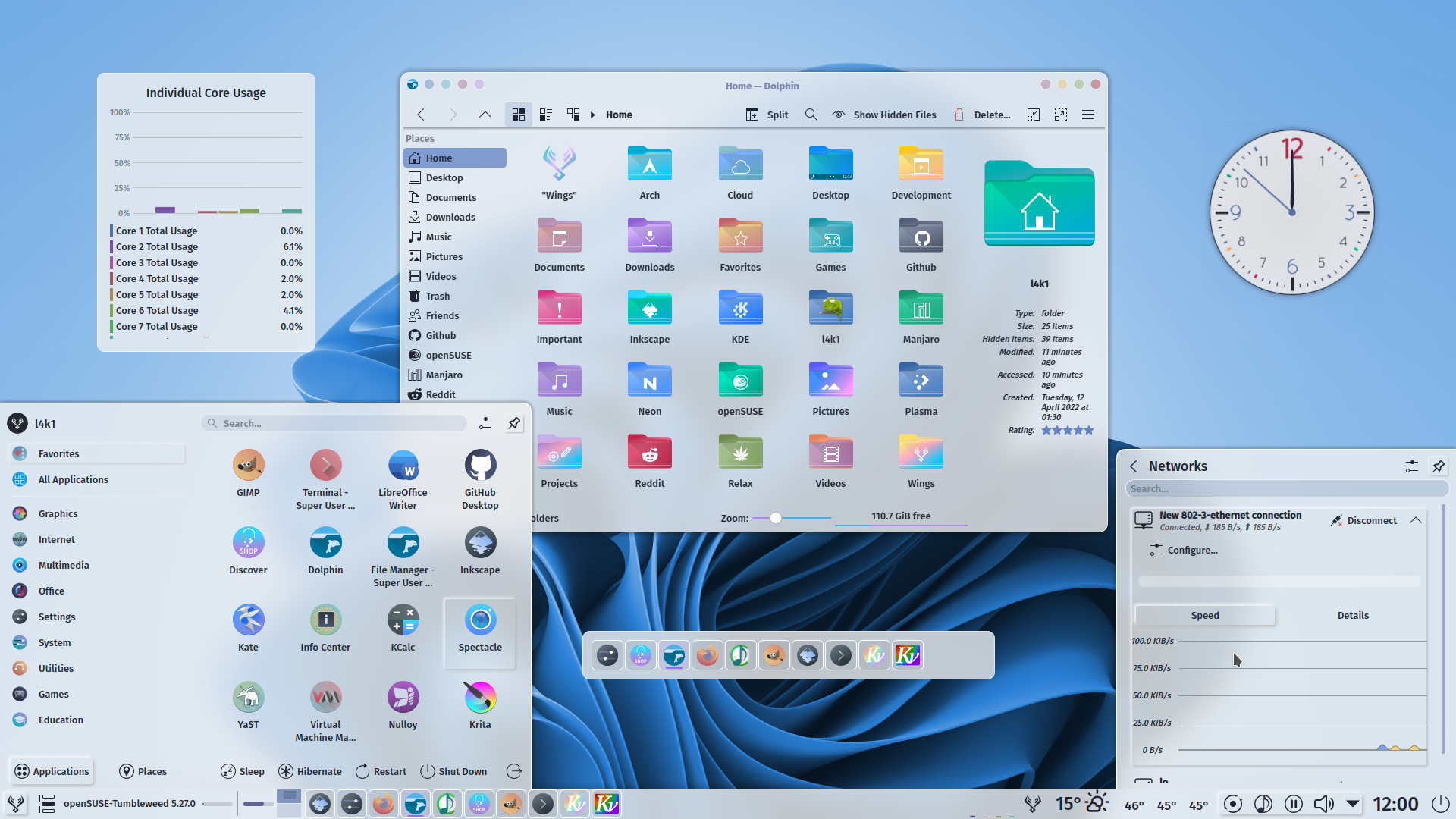Pin the application launcher open
The image size is (1456, 819).
(514, 423)
